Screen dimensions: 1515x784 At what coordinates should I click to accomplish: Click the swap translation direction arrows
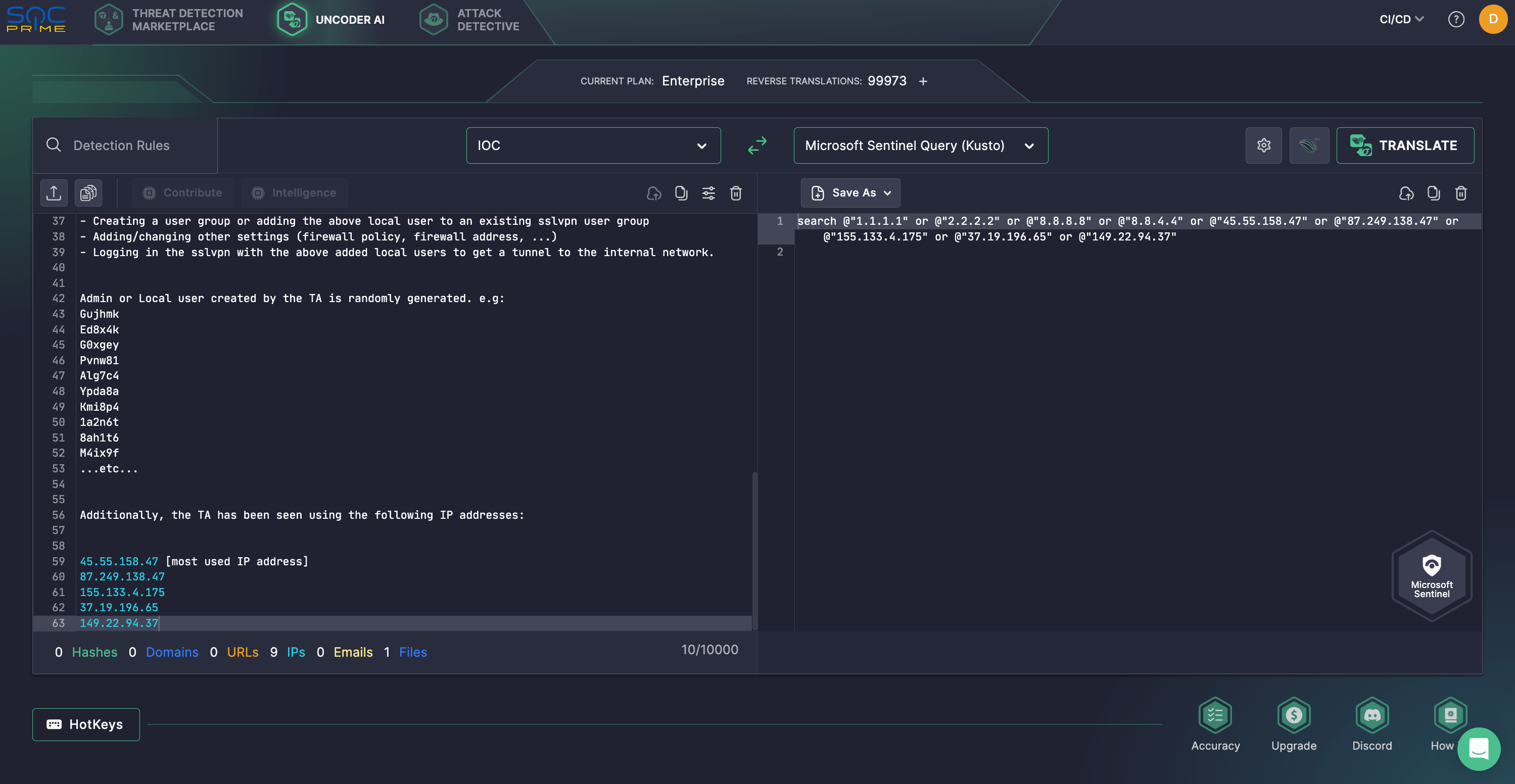pos(757,145)
